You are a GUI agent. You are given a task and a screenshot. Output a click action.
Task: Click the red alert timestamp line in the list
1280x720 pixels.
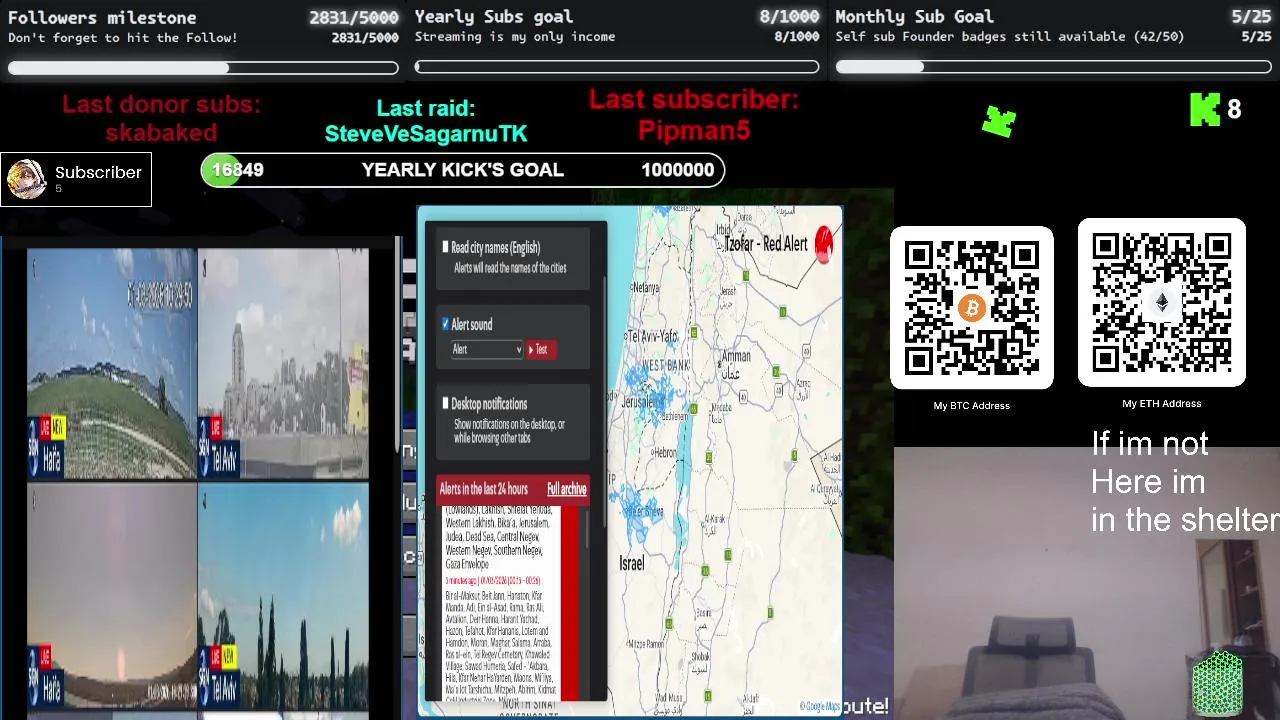[x=493, y=581]
